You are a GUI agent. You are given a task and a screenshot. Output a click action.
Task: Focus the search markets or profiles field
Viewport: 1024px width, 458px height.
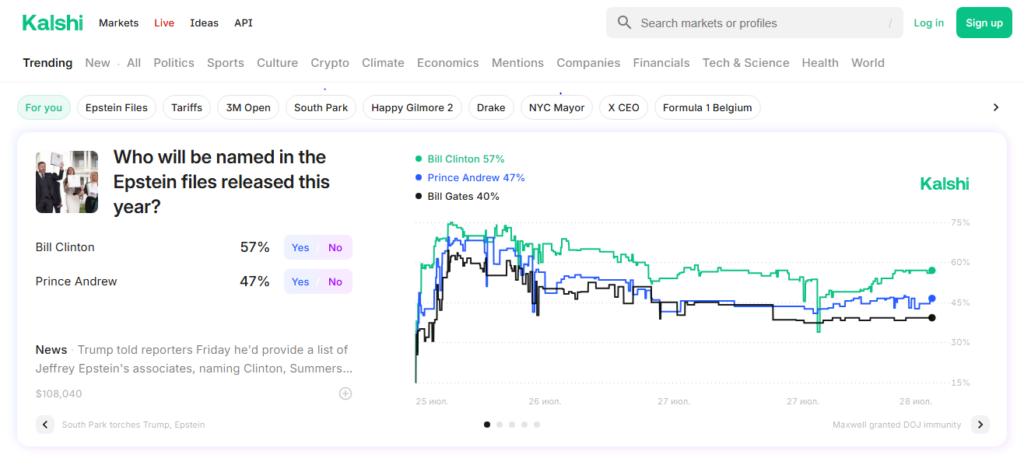(754, 23)
